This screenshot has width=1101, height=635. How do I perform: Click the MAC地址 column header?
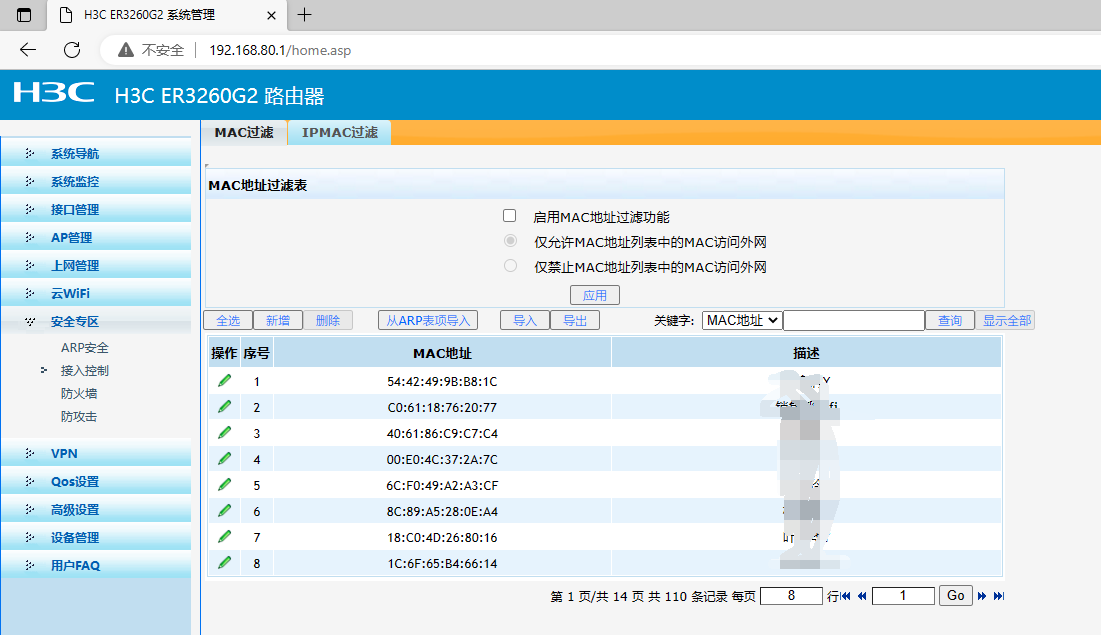pyautogui.click(x=442, y=353)
